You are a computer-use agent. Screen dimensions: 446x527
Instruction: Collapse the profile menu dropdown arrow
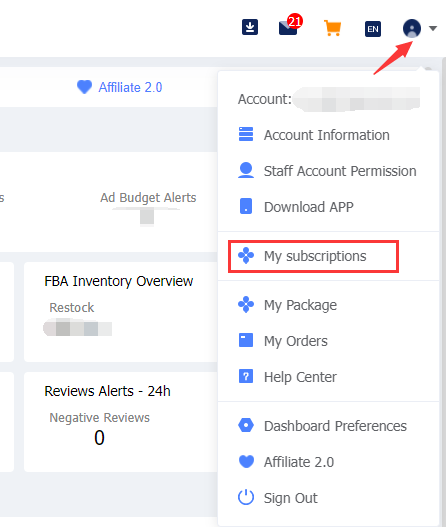[433, 29]
